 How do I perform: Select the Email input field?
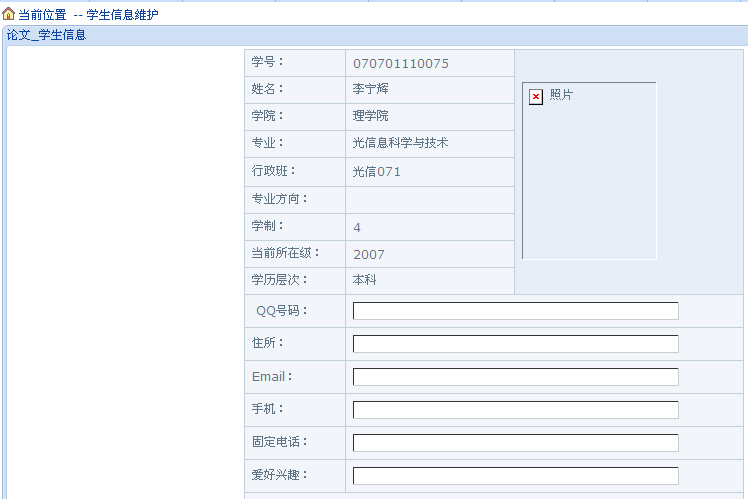(x=515, y=377)
